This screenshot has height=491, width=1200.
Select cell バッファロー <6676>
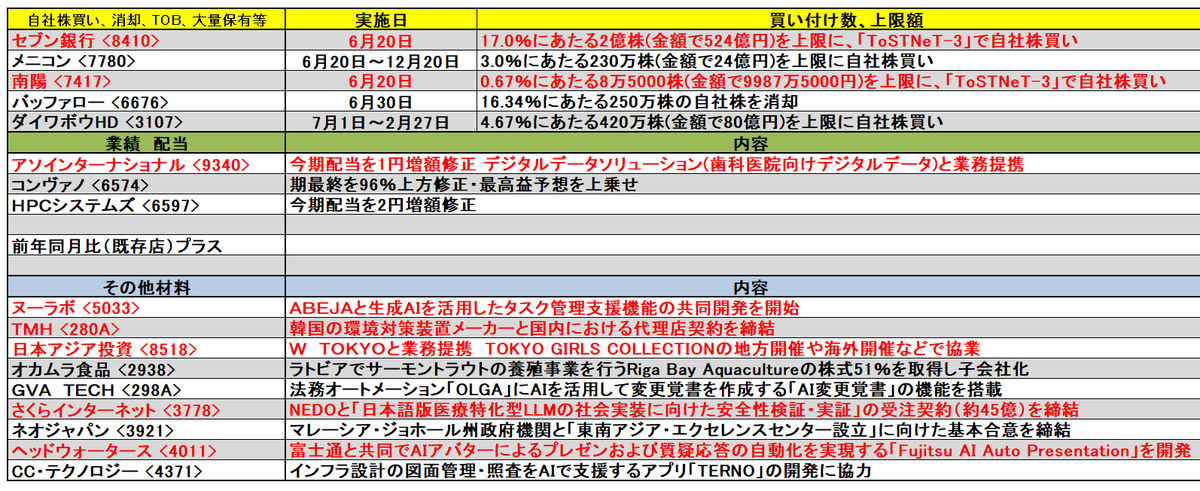pyautogui.click(x=146, y=102)
